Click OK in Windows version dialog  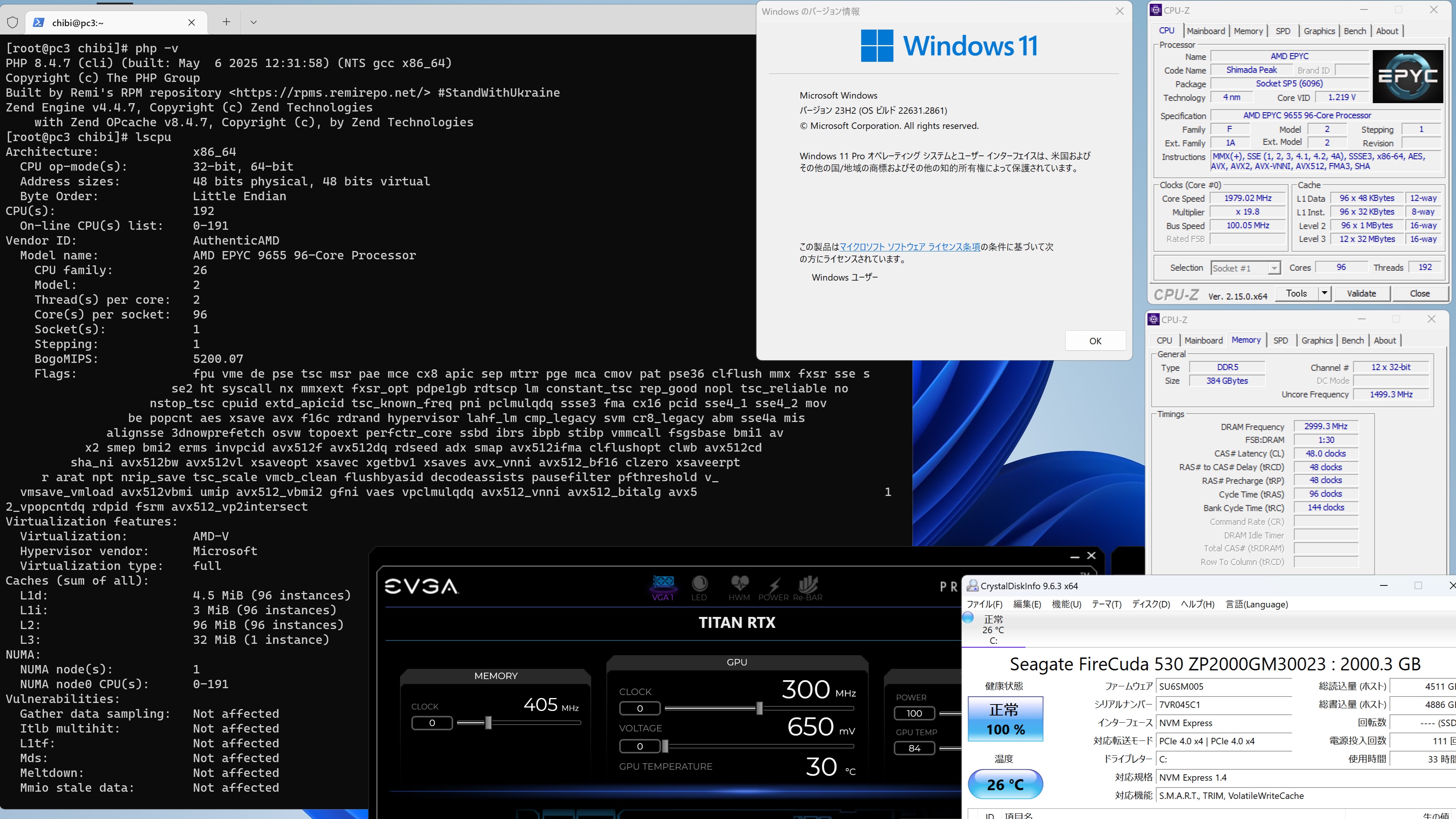[1095, 341]
